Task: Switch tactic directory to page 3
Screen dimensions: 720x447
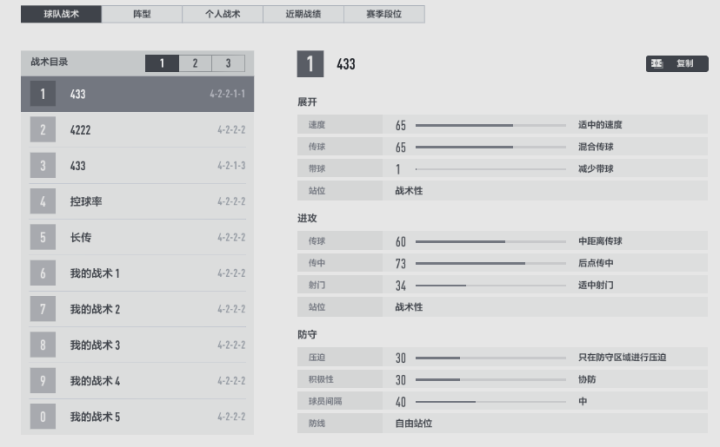Action: coord(228,63)
